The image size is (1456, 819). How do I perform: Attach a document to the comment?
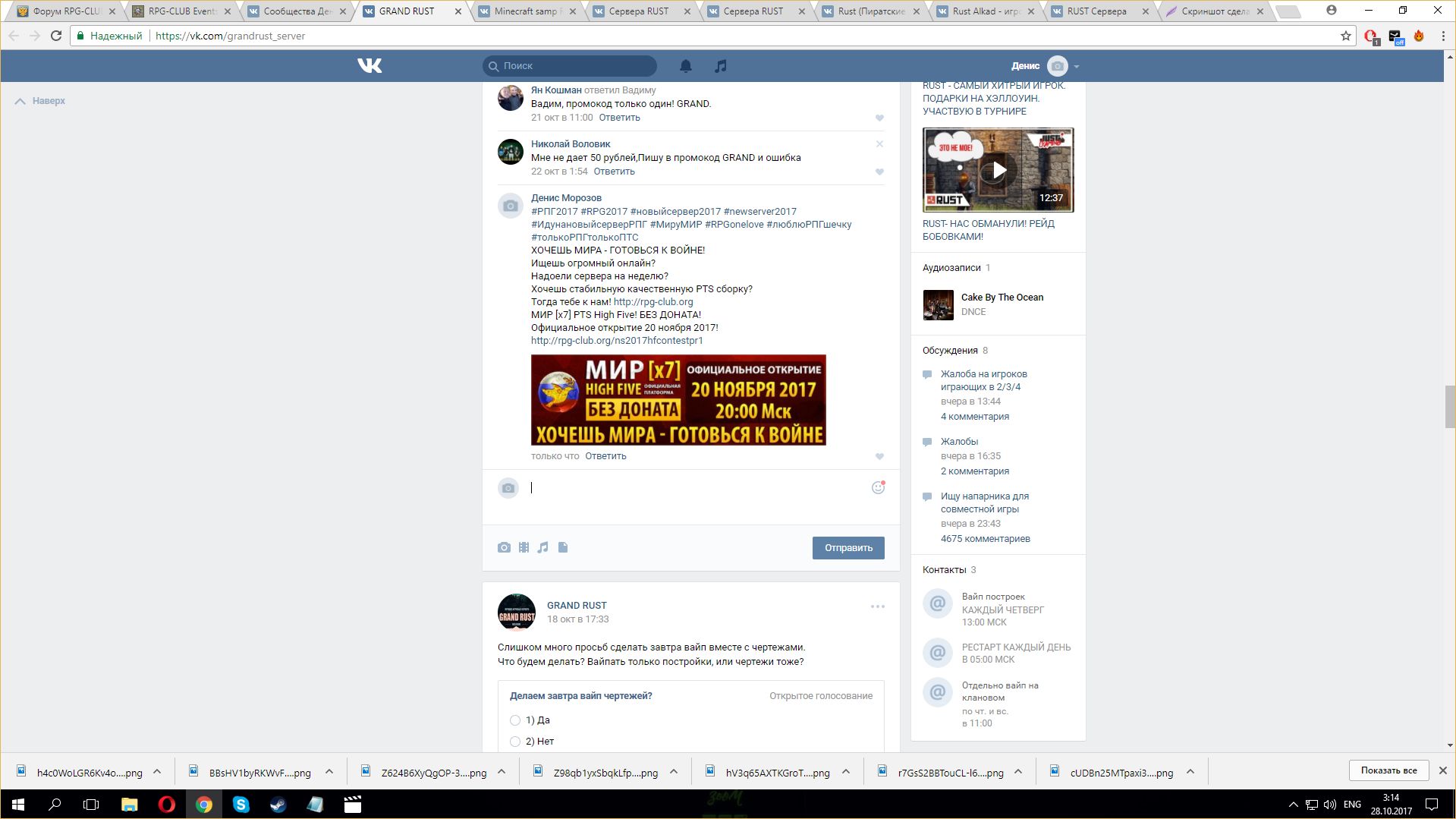pyautogui.click(x=563, y=547)
